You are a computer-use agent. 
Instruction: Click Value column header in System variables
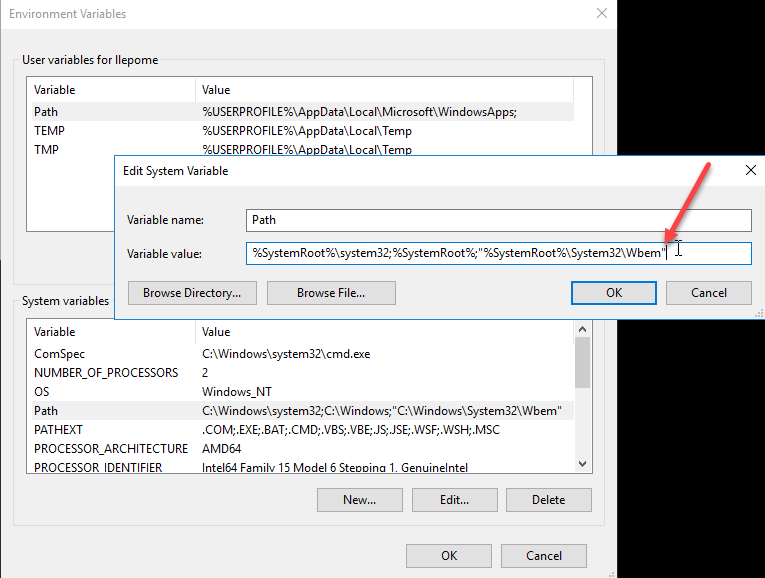[384, 332]
